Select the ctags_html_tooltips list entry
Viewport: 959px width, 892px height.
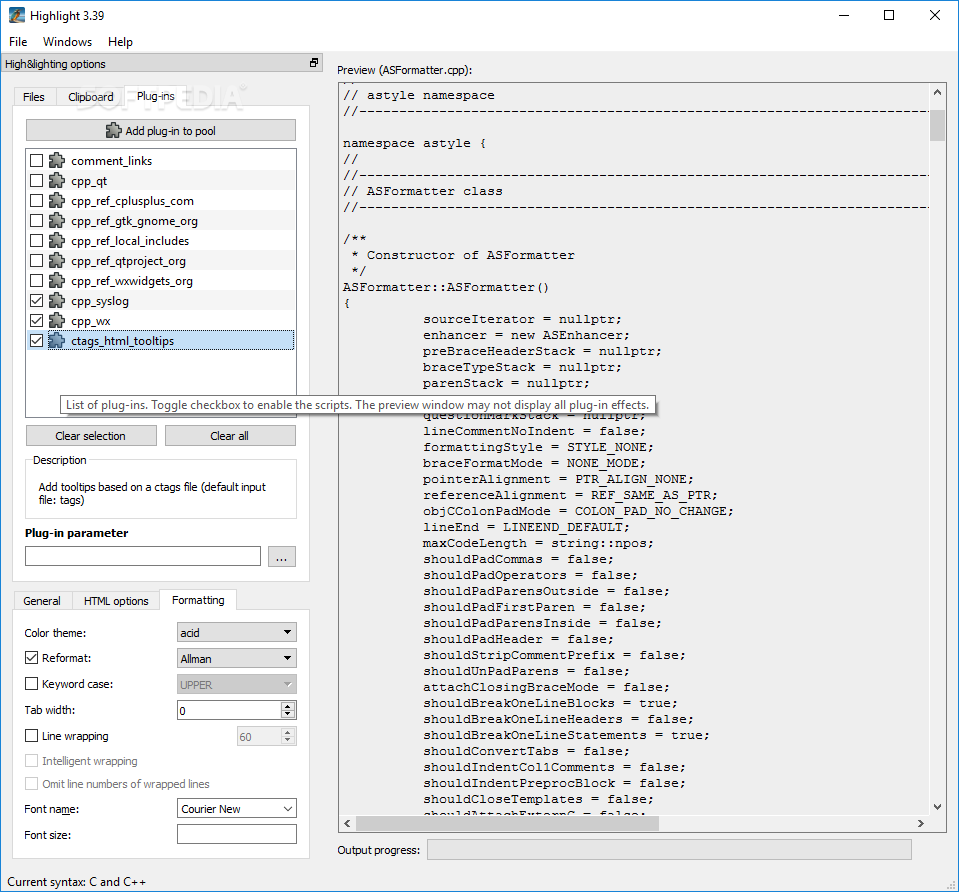coord(161,341)
